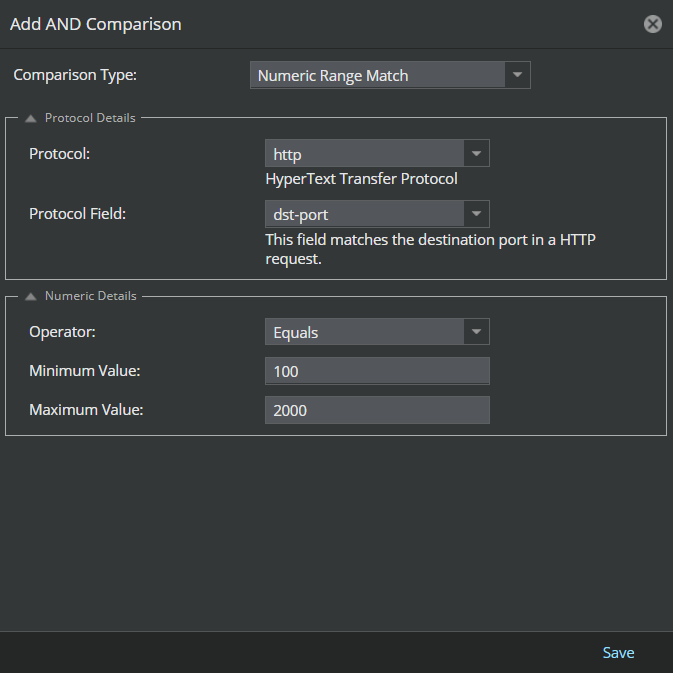This screenshot has height=673, width=673.
Task: Click the Protocol Details legend text
Action: [x=90, y=118]
